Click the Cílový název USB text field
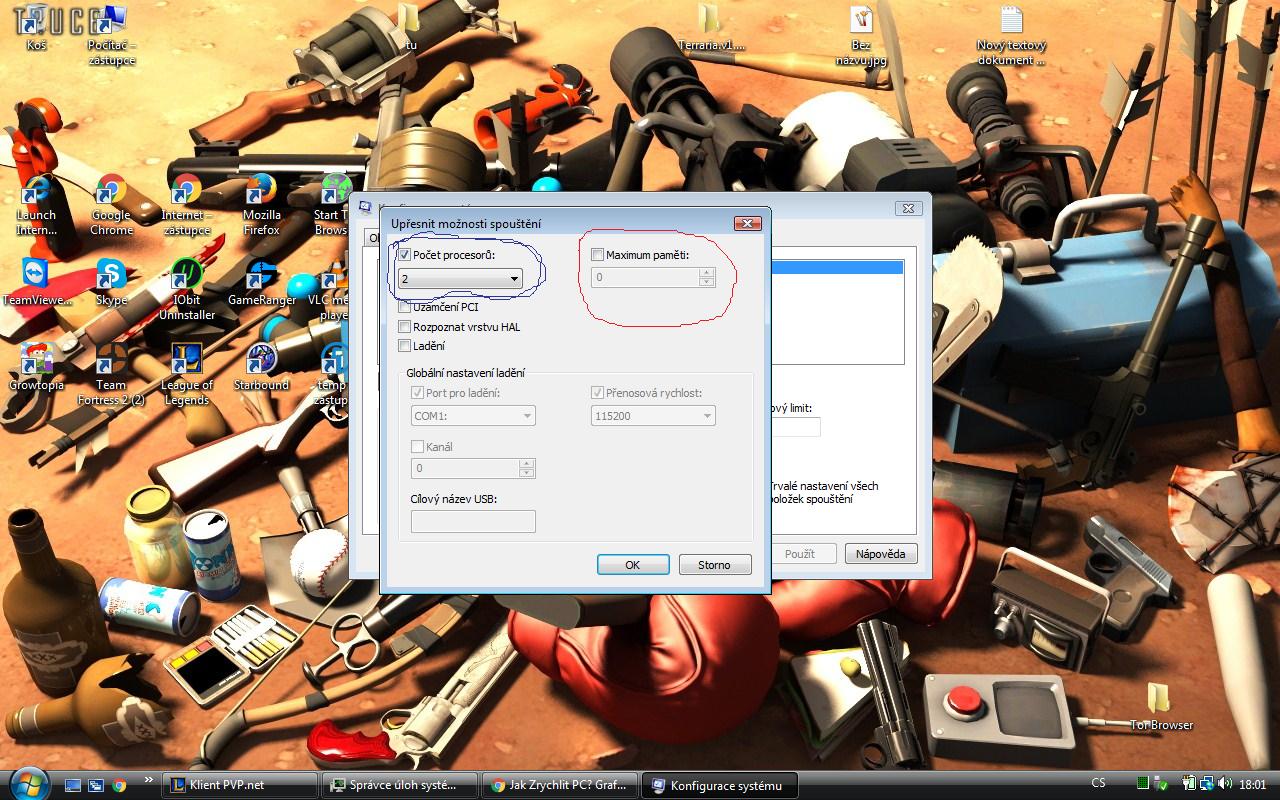Viewport: 1280px width, 800px height. [473, 521]
